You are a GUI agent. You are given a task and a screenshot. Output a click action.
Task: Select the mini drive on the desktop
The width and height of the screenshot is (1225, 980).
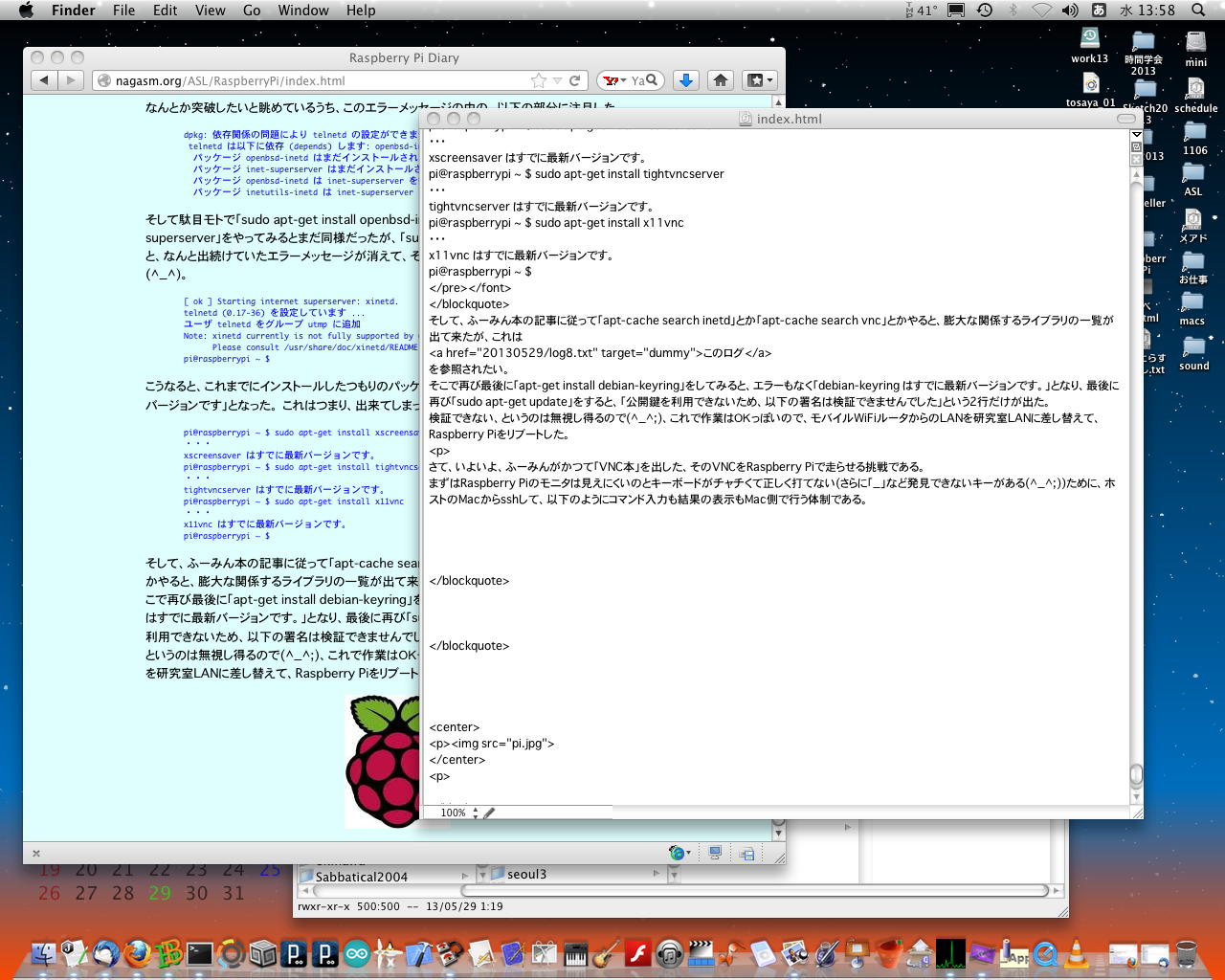click(1195, 47)
